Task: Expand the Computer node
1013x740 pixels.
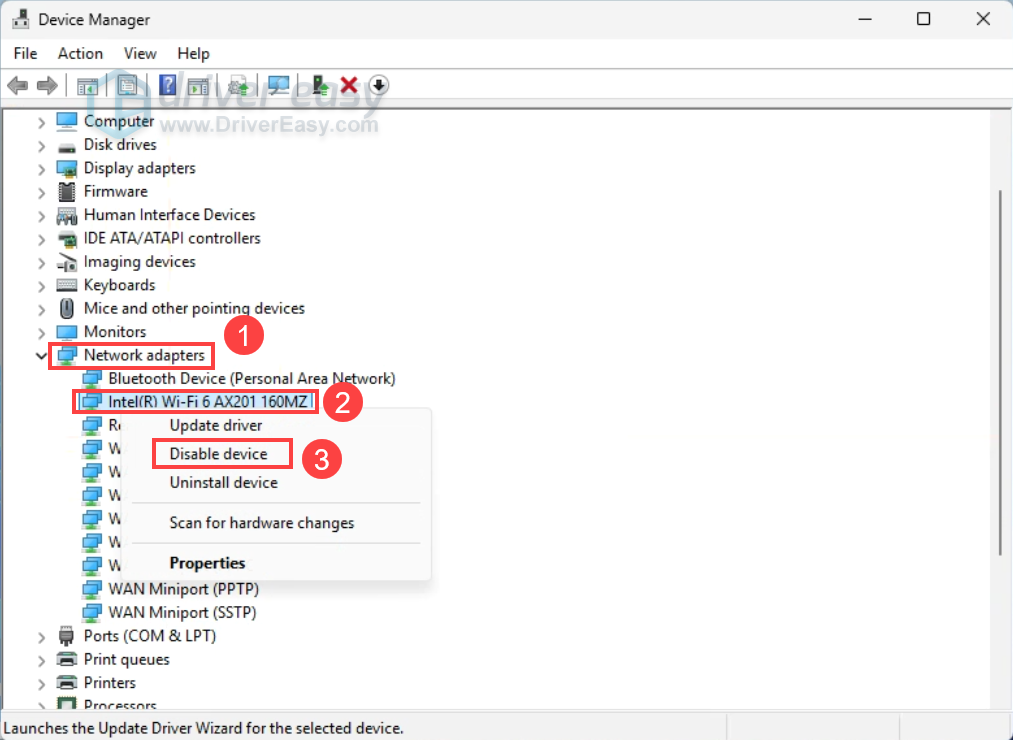Action: (41, 122)
